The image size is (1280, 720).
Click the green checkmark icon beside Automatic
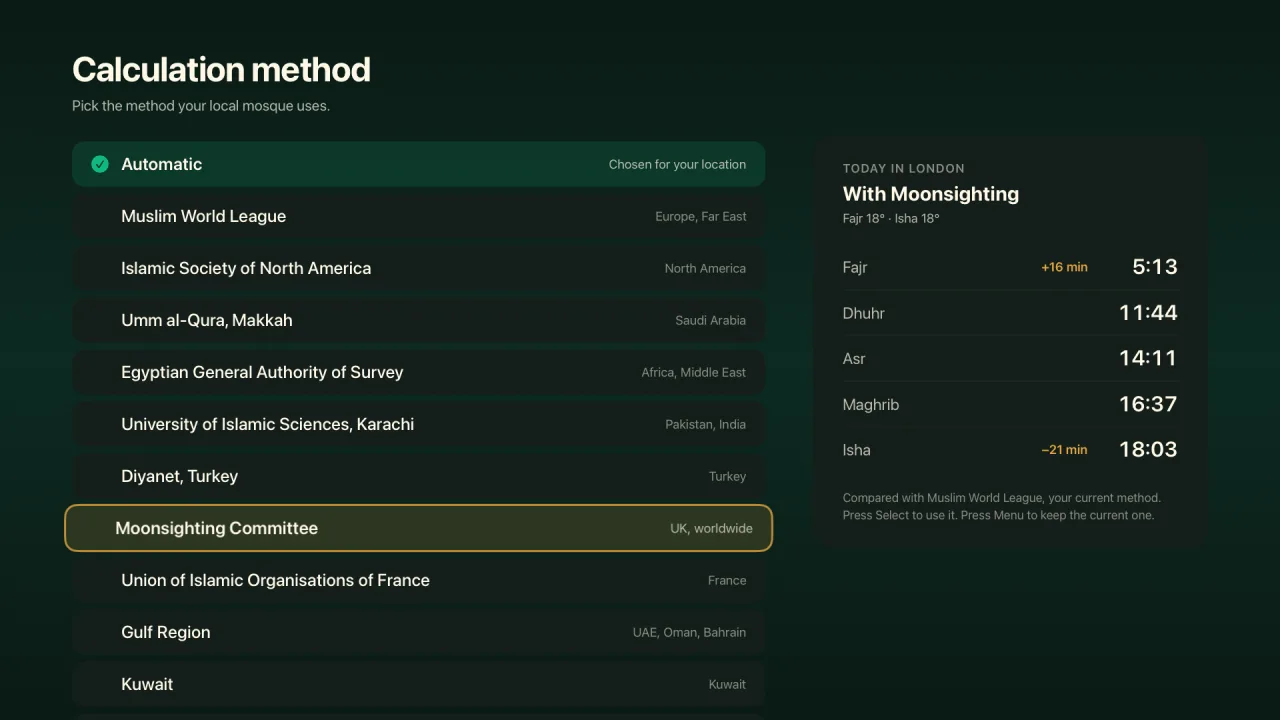(x=100, y=164)
